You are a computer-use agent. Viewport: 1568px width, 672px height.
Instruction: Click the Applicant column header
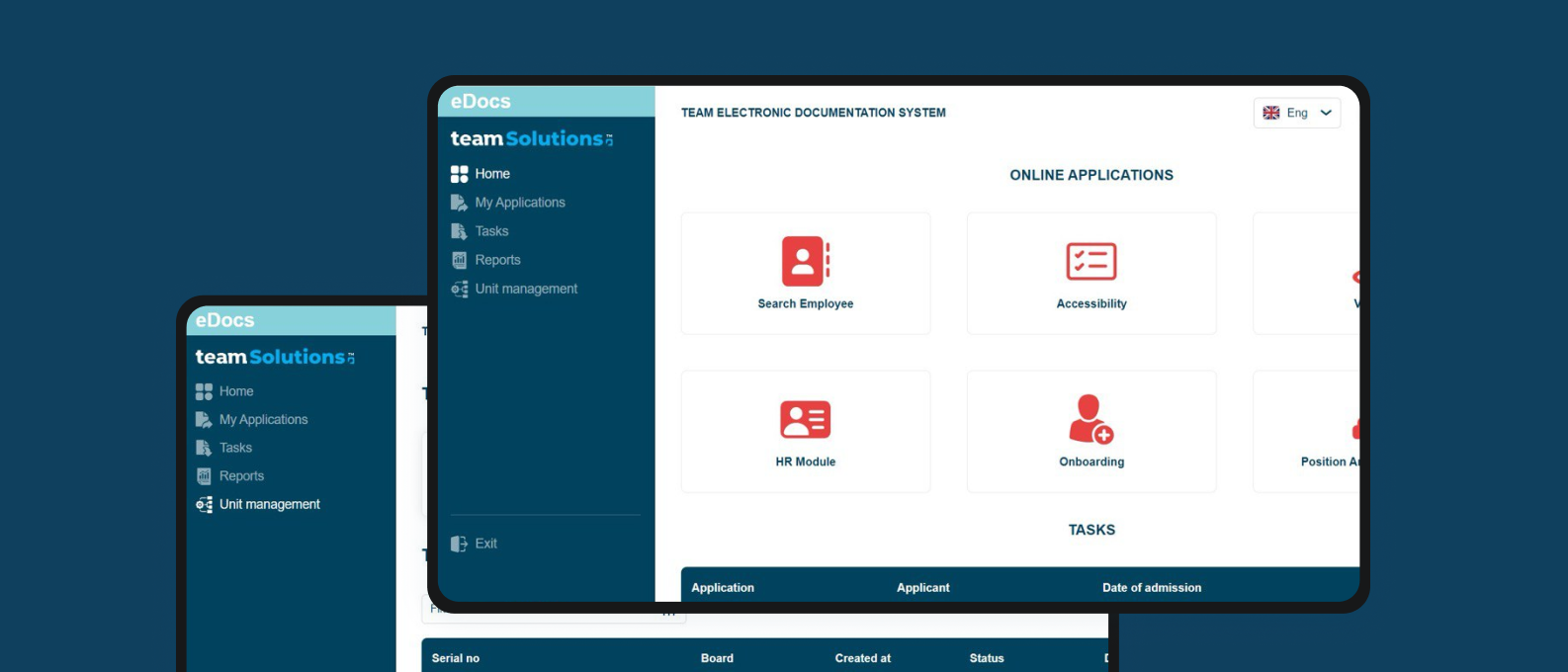tap(923, 588)
